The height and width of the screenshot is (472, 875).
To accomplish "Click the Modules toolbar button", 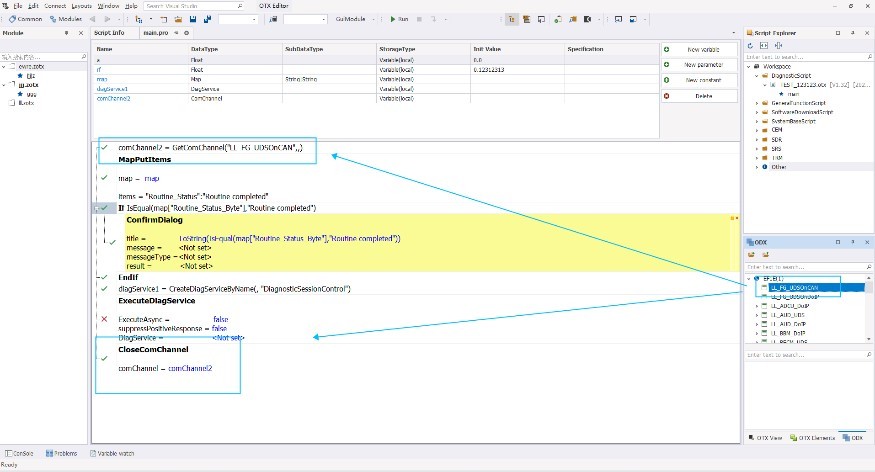I will point(66,19).
